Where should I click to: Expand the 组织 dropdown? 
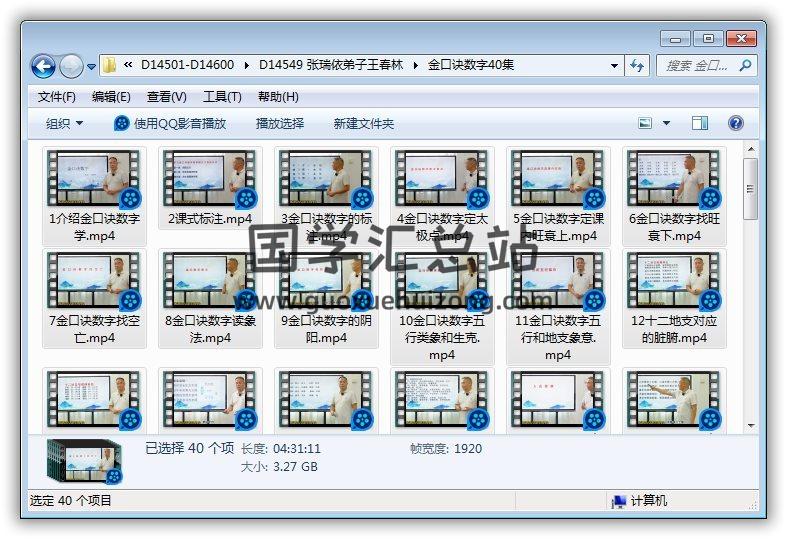pyautogui.click(x=64, y=123)
